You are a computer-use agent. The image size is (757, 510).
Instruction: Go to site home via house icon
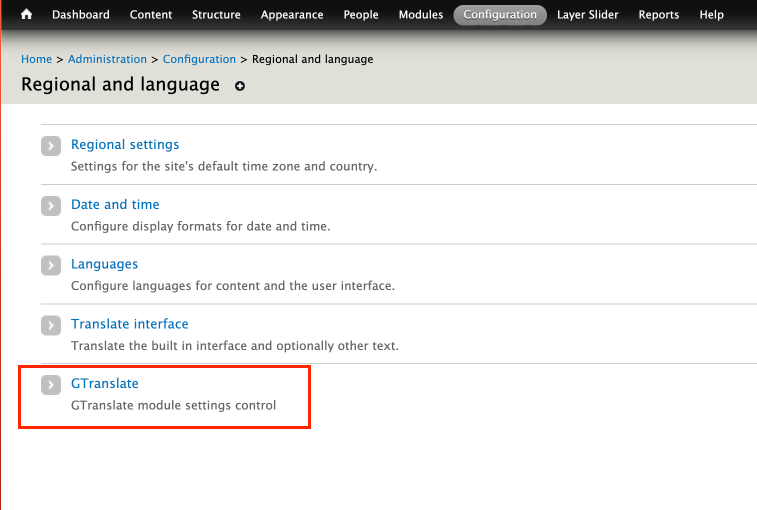(27, 14)
